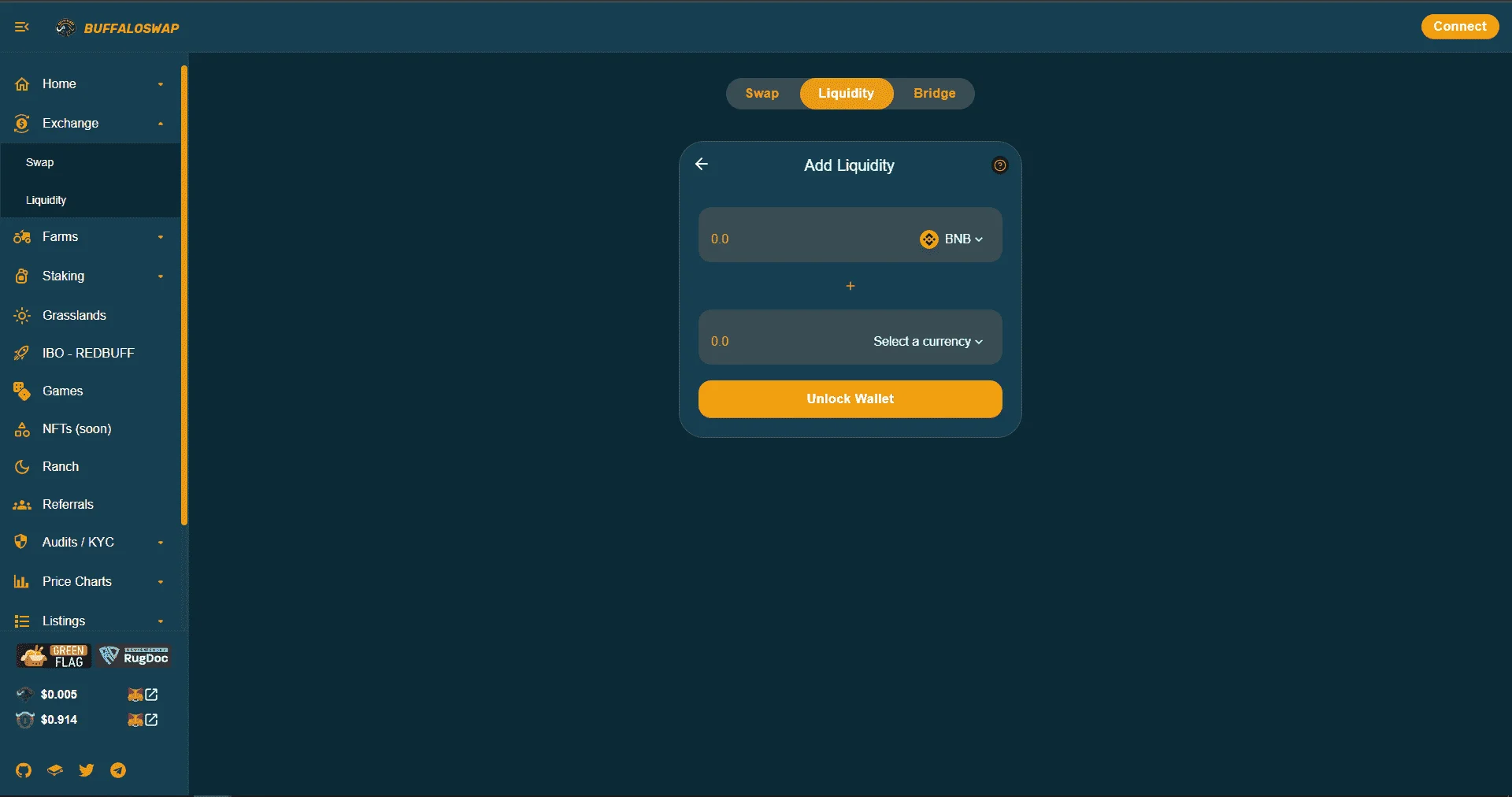Click the Referrals people icon

22,504
